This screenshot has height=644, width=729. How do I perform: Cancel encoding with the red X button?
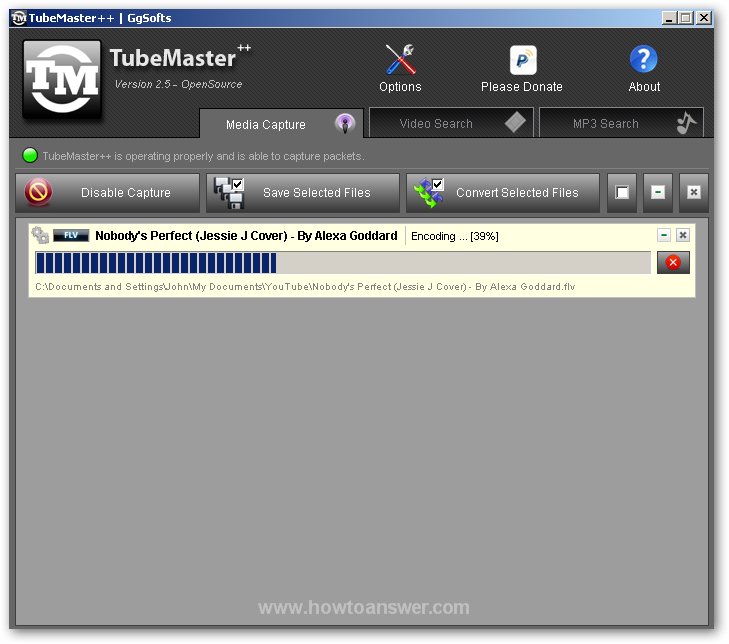pos(673,263)
